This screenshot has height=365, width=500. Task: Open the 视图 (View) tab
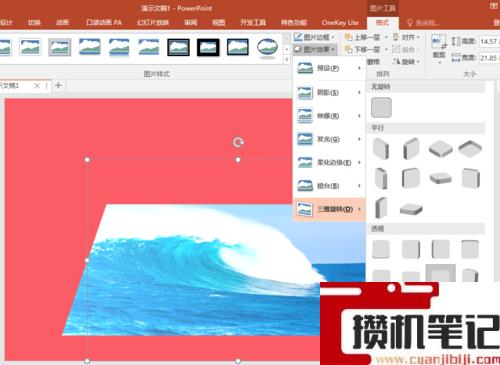tap(219, 23)
